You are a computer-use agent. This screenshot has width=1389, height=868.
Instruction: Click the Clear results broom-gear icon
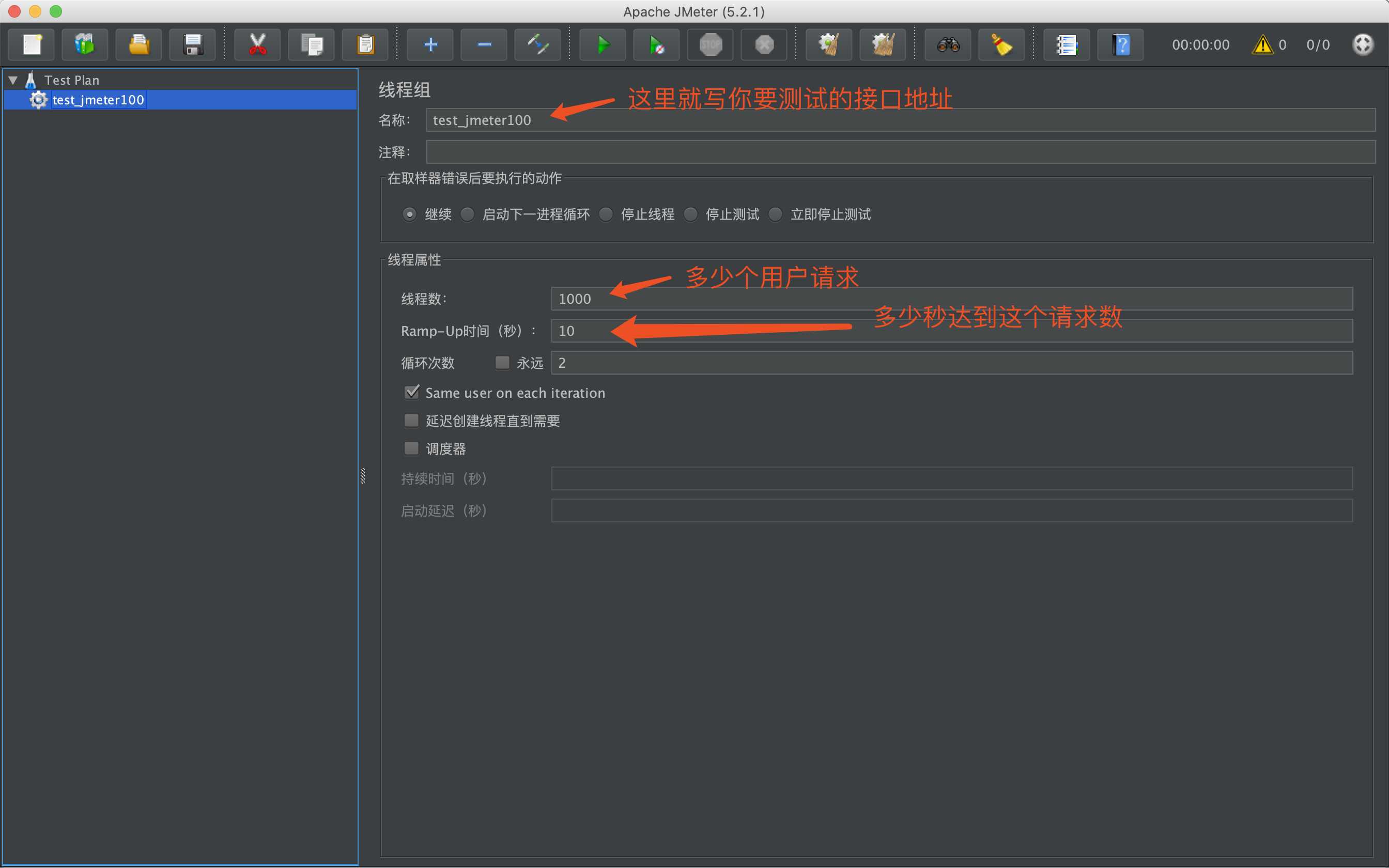click(829, 44)
